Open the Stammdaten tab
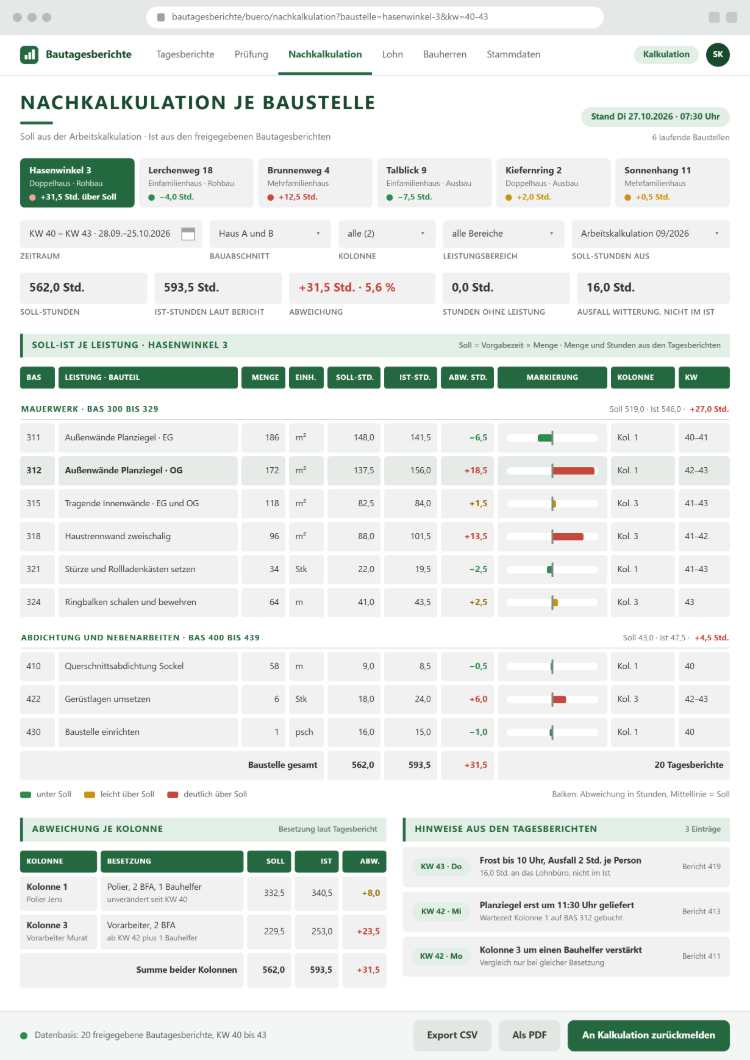This screenshot has width=750, height=1060. (x=513, y=55)
